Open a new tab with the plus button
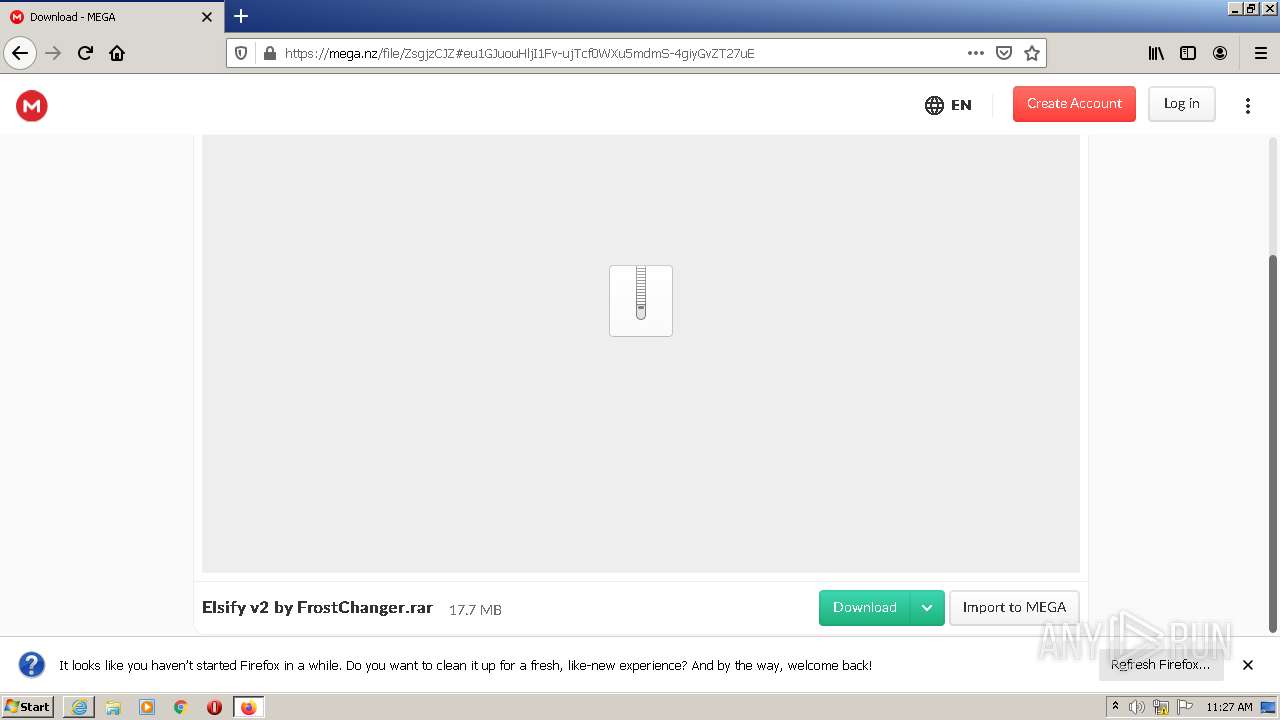Image resolution: width=1280 pixels, height=720 pixels. point(241,16)
